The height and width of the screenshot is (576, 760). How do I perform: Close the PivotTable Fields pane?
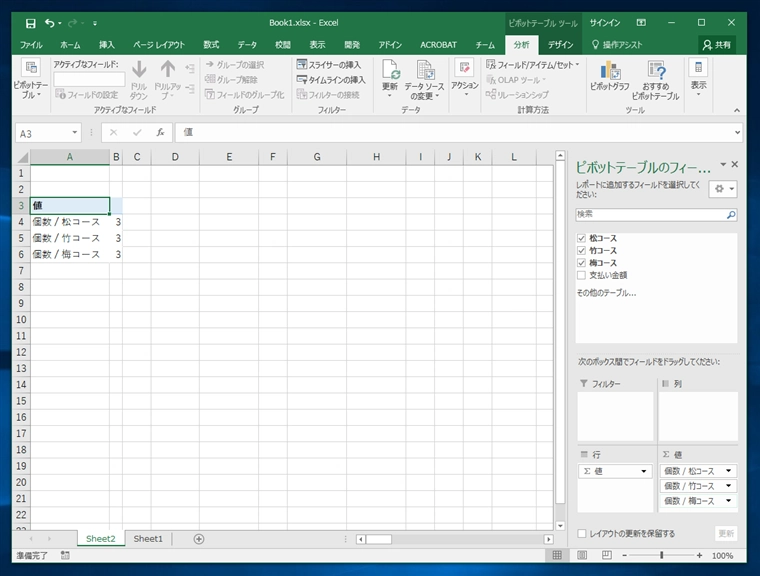[735, 164]
